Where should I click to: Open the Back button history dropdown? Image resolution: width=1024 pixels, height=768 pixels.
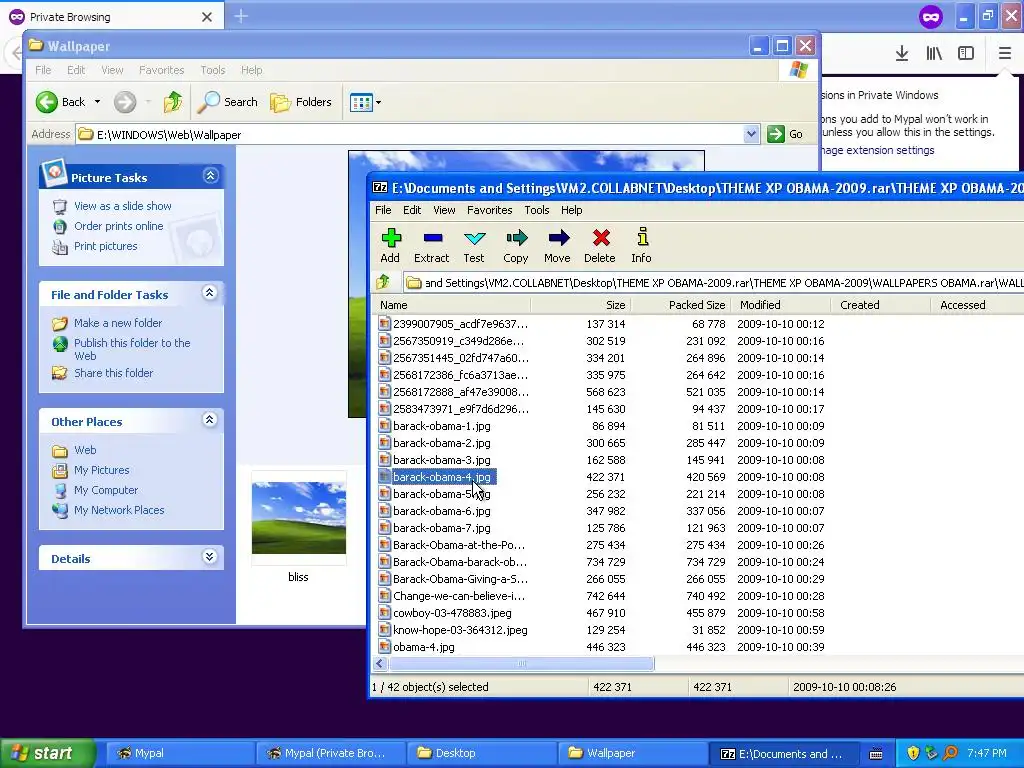[97, 102]
